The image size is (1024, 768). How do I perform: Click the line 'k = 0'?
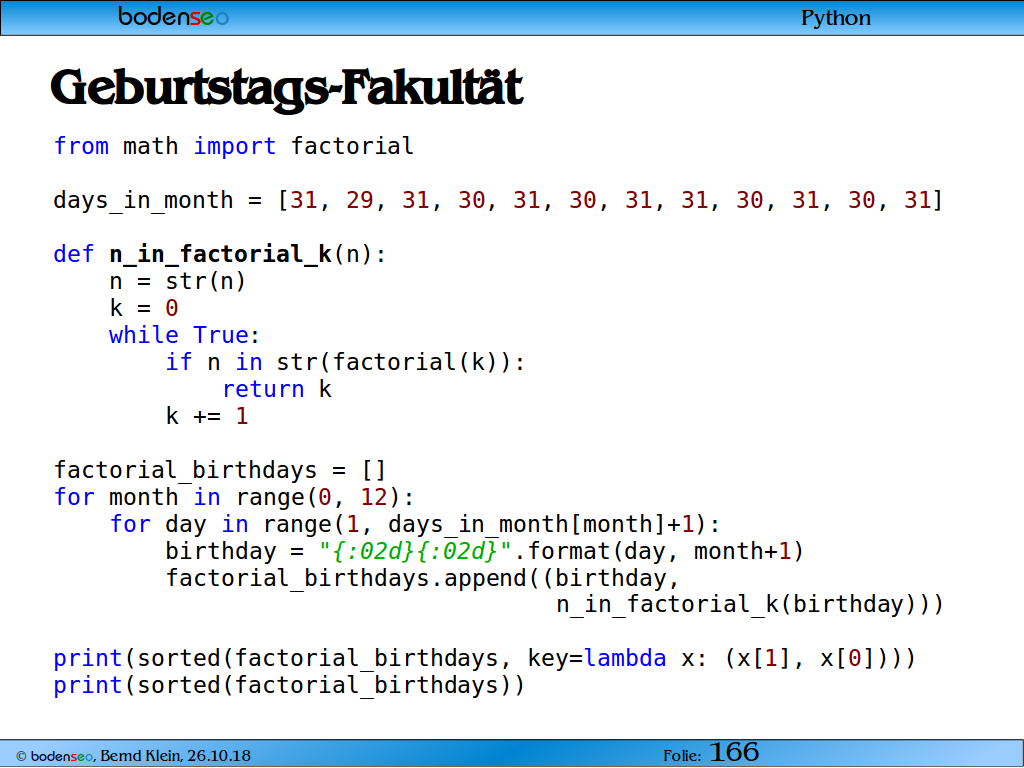tap(144, 308)
